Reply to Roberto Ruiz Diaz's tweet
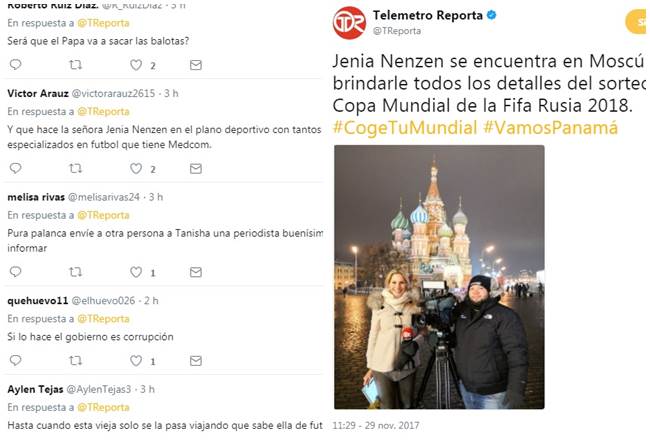Viewport: 650px width, 440px height. (15, 65)
